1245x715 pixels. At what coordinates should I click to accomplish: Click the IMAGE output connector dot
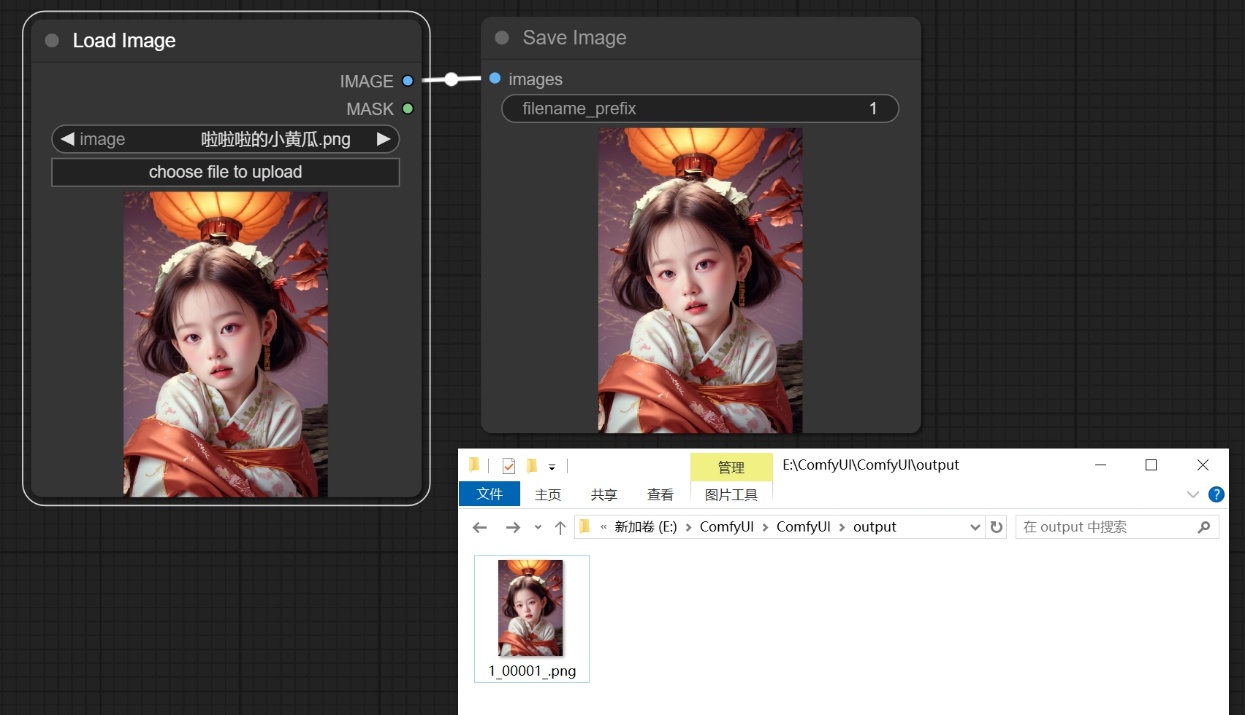[407, 81]
